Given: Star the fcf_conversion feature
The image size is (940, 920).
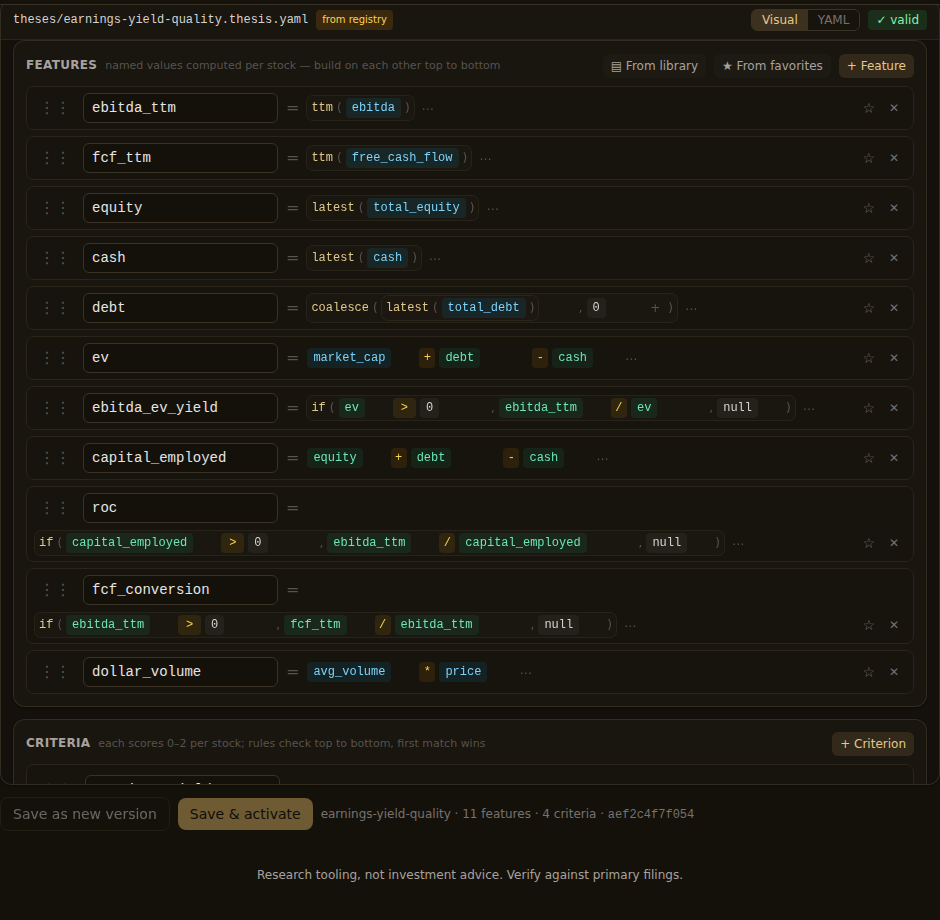Looking at the screenshot, I should click(x=868, y=625).
